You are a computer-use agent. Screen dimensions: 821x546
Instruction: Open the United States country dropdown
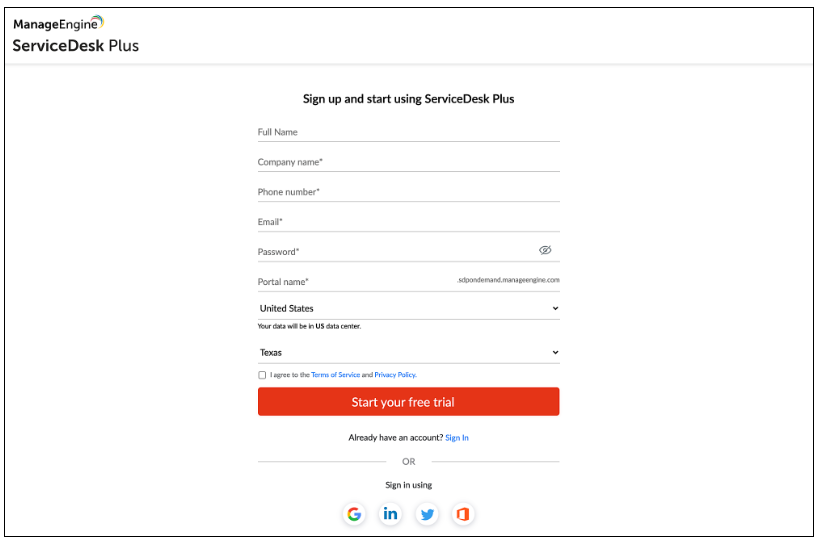click(408, 309)
